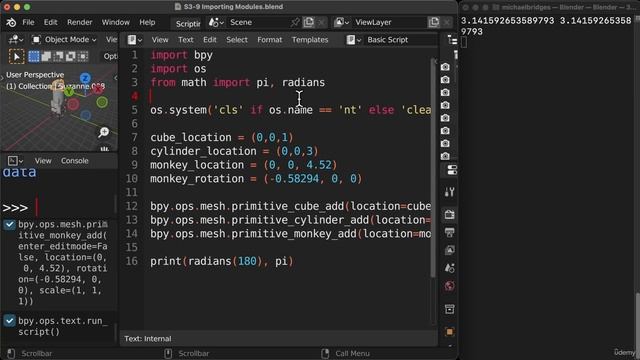Click the text editor vertical scrollbar
640x360 pixels.
click(433, 167)
